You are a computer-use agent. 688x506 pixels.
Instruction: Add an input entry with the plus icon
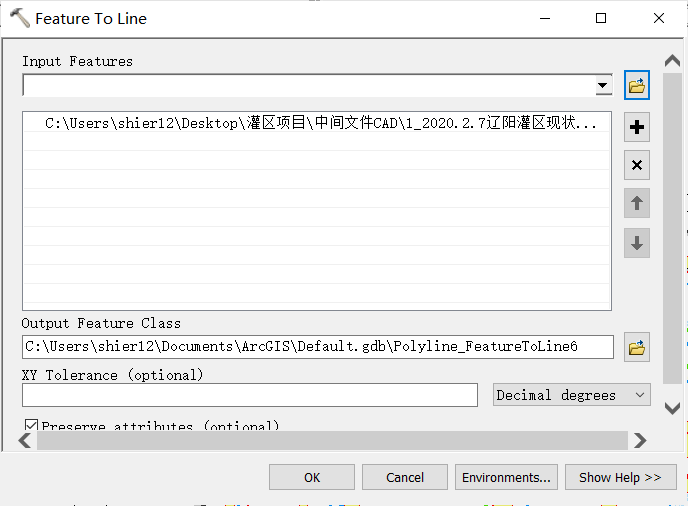pos(637,127)
